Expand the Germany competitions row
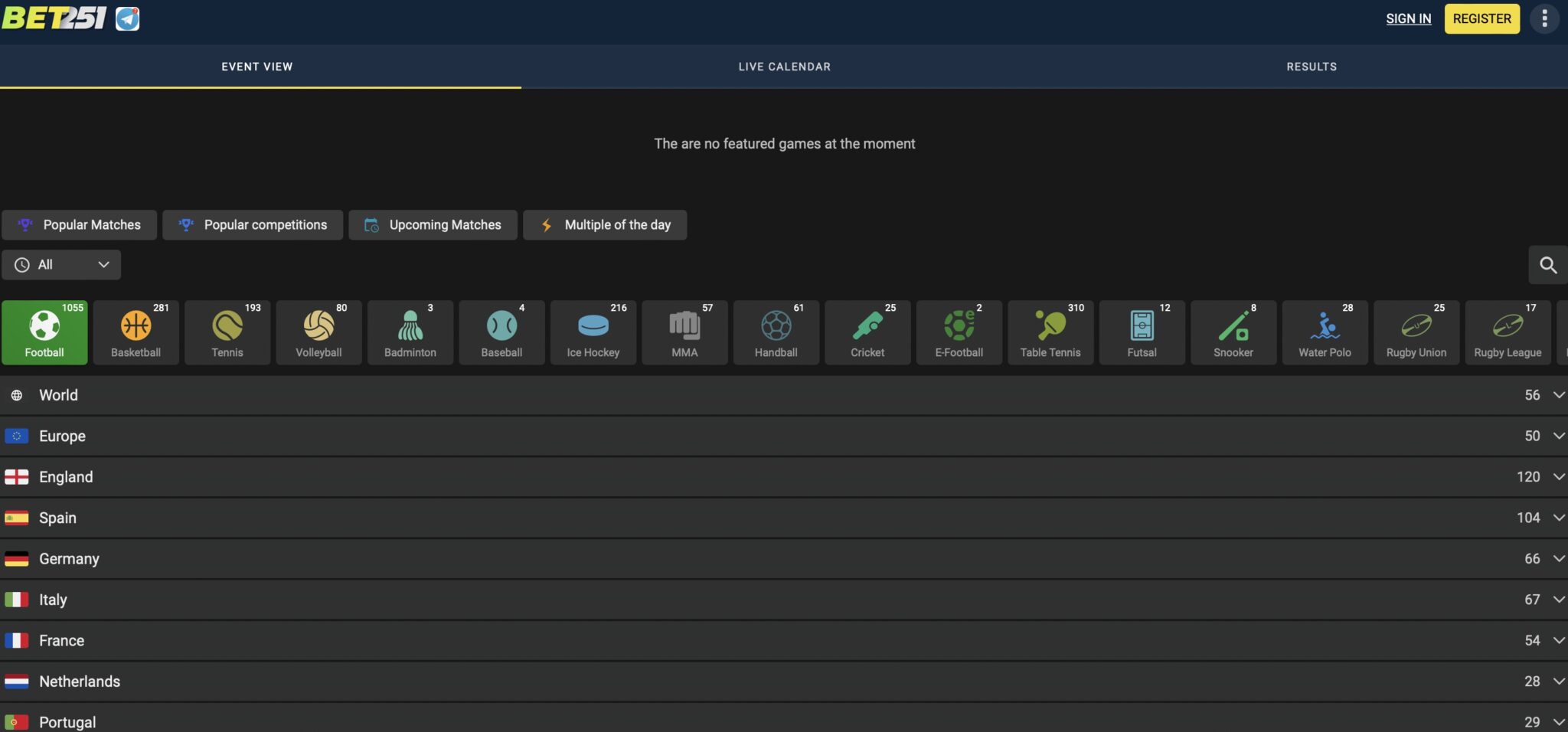The width and height of the screenshot is (1568, 732). pos(784,559)
